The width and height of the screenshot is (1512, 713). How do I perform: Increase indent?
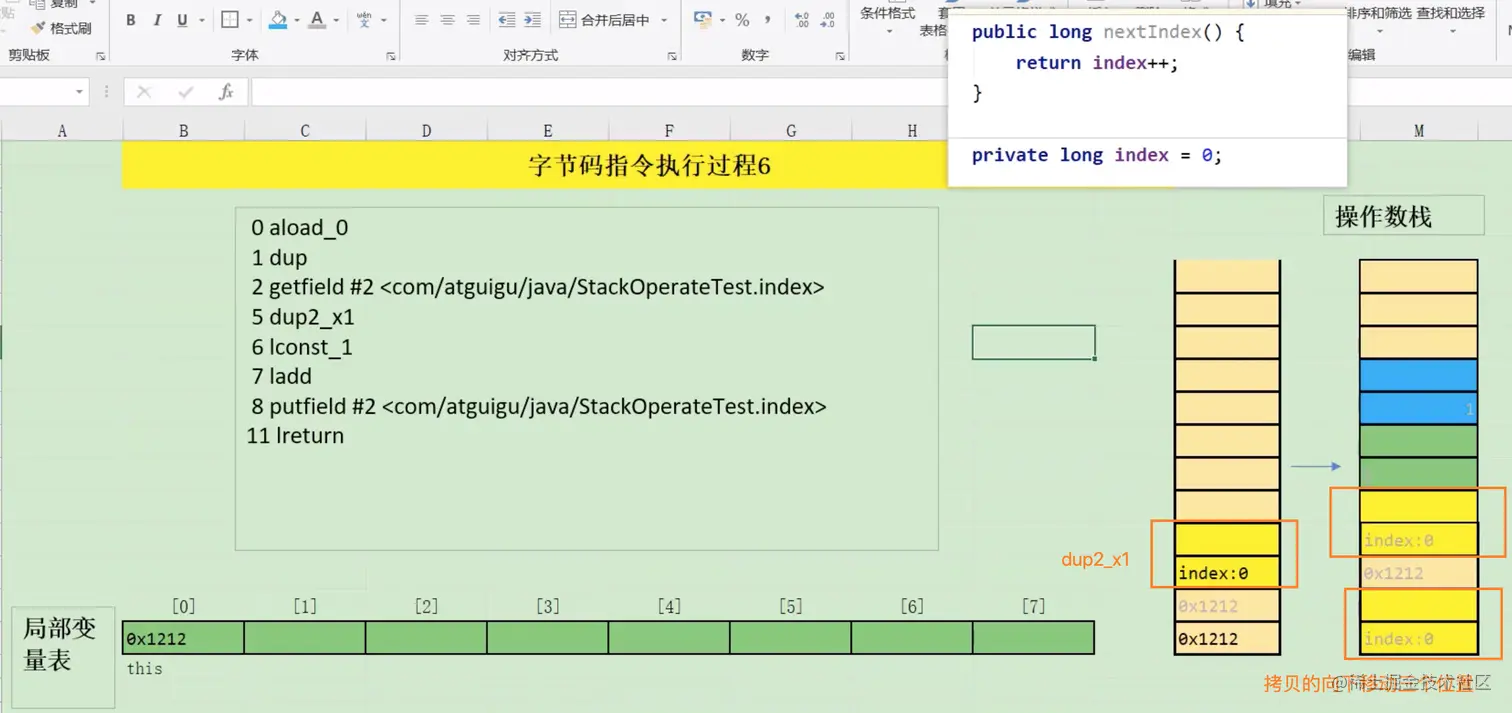532,20
